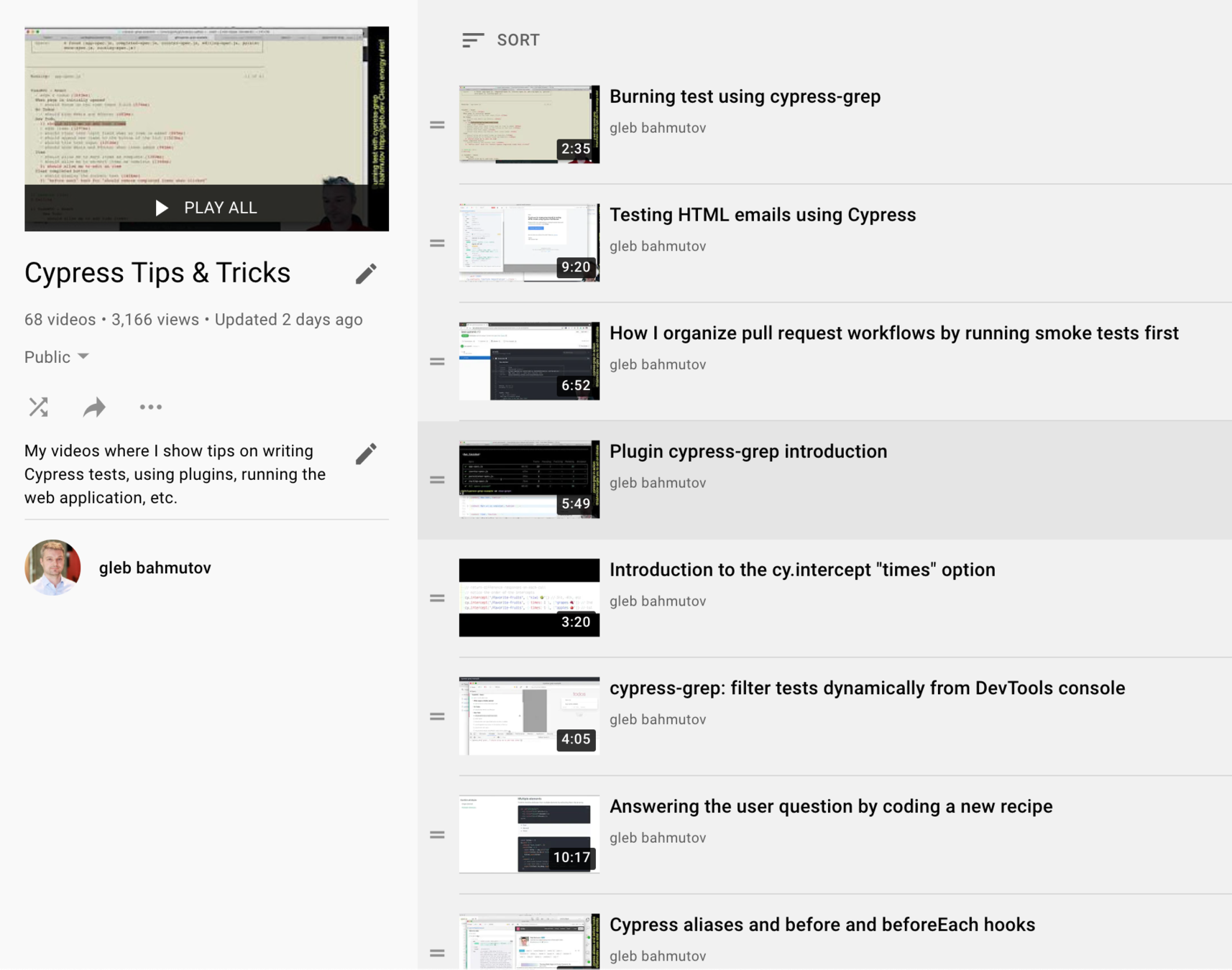Viewport: 1232px width, 970px height.
Task: Grab drag handle for cy.intercept times option video
Action: pyautogui.click(x=437, y=598)
